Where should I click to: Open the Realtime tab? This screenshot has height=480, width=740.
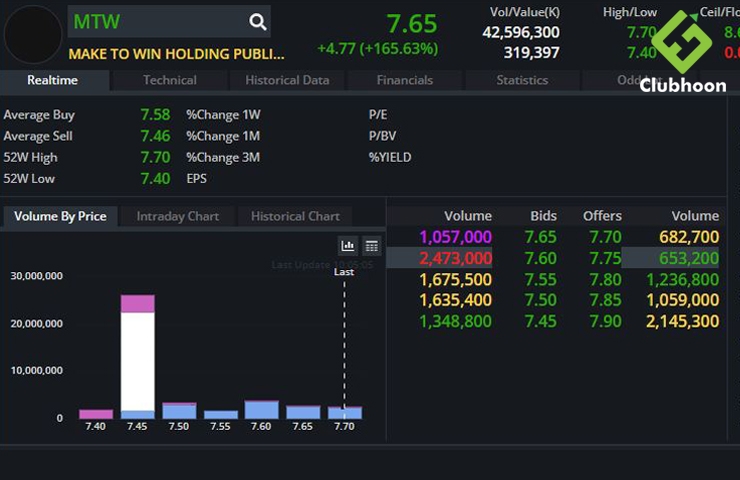(53, 80)
